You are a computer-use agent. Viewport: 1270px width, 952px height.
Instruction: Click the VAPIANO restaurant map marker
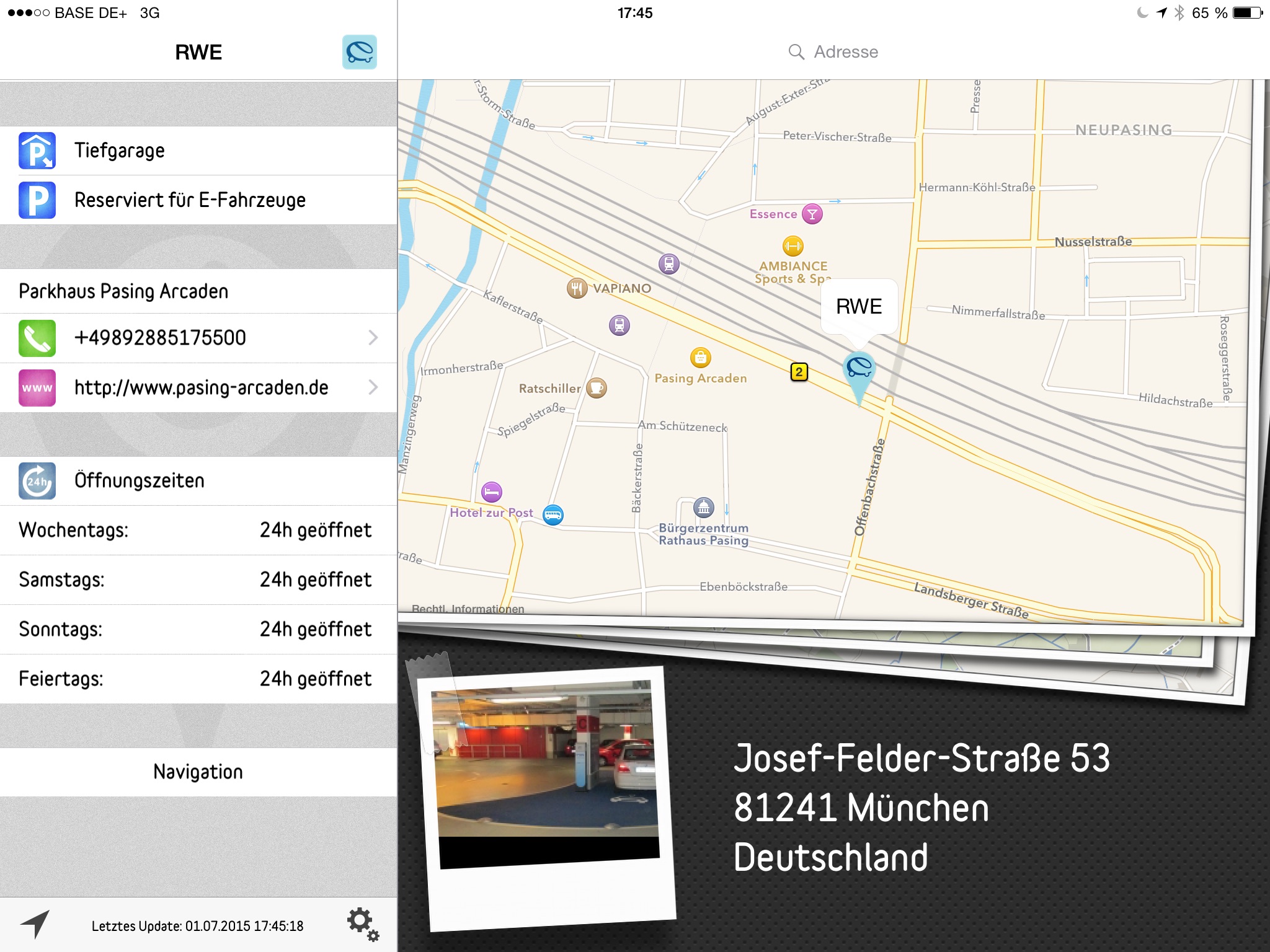click(577, 288)
